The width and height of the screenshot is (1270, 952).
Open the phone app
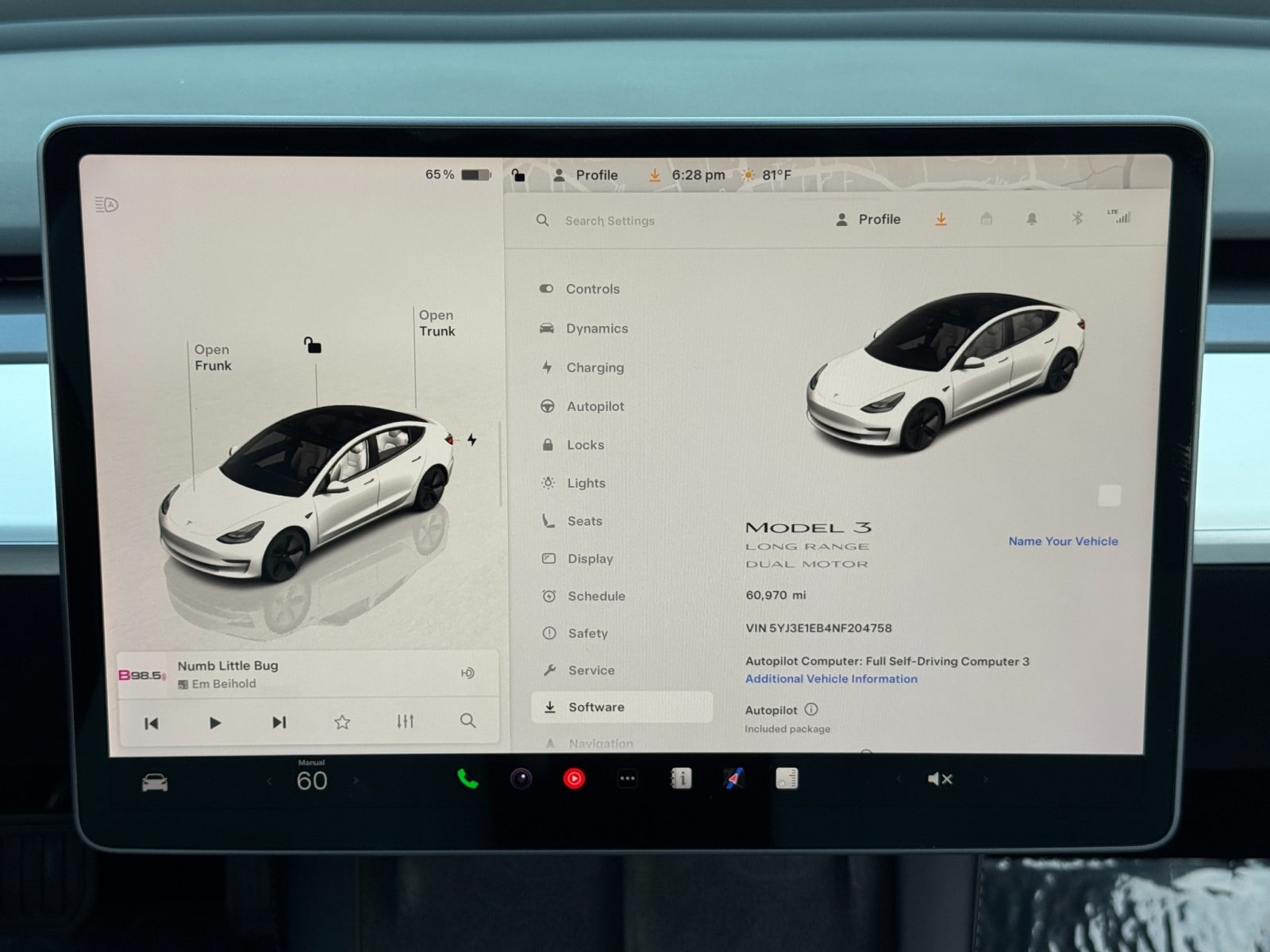click(468, 779)
